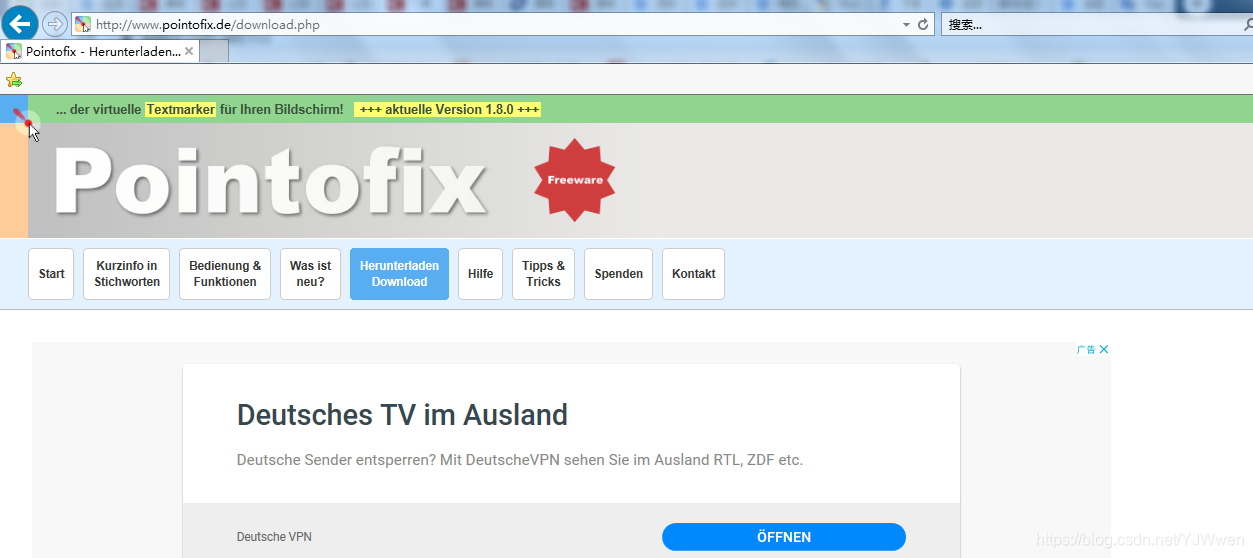Select the Herunterladen Download menu item
The height and width of the screenshot is (558, 1253).
399,274
